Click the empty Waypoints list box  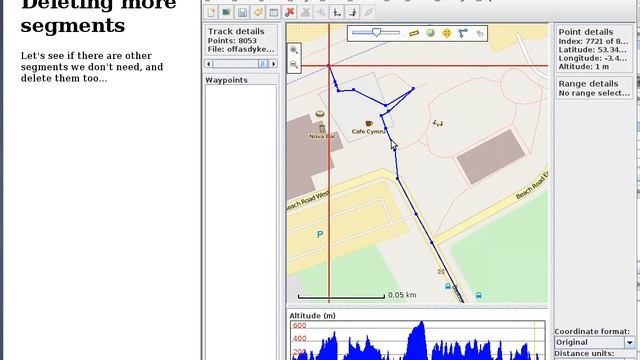(241, 222)
